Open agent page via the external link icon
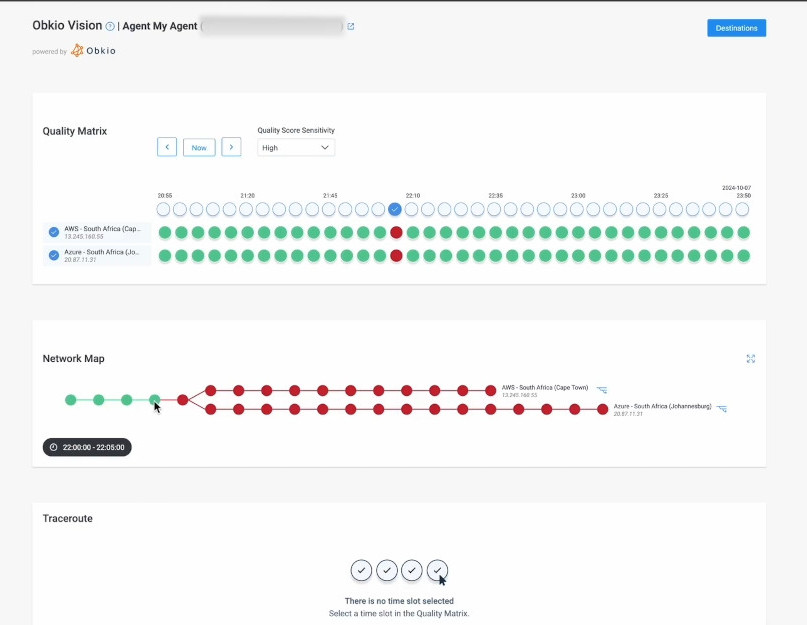The image size is (807, 625). pos(349,26)
